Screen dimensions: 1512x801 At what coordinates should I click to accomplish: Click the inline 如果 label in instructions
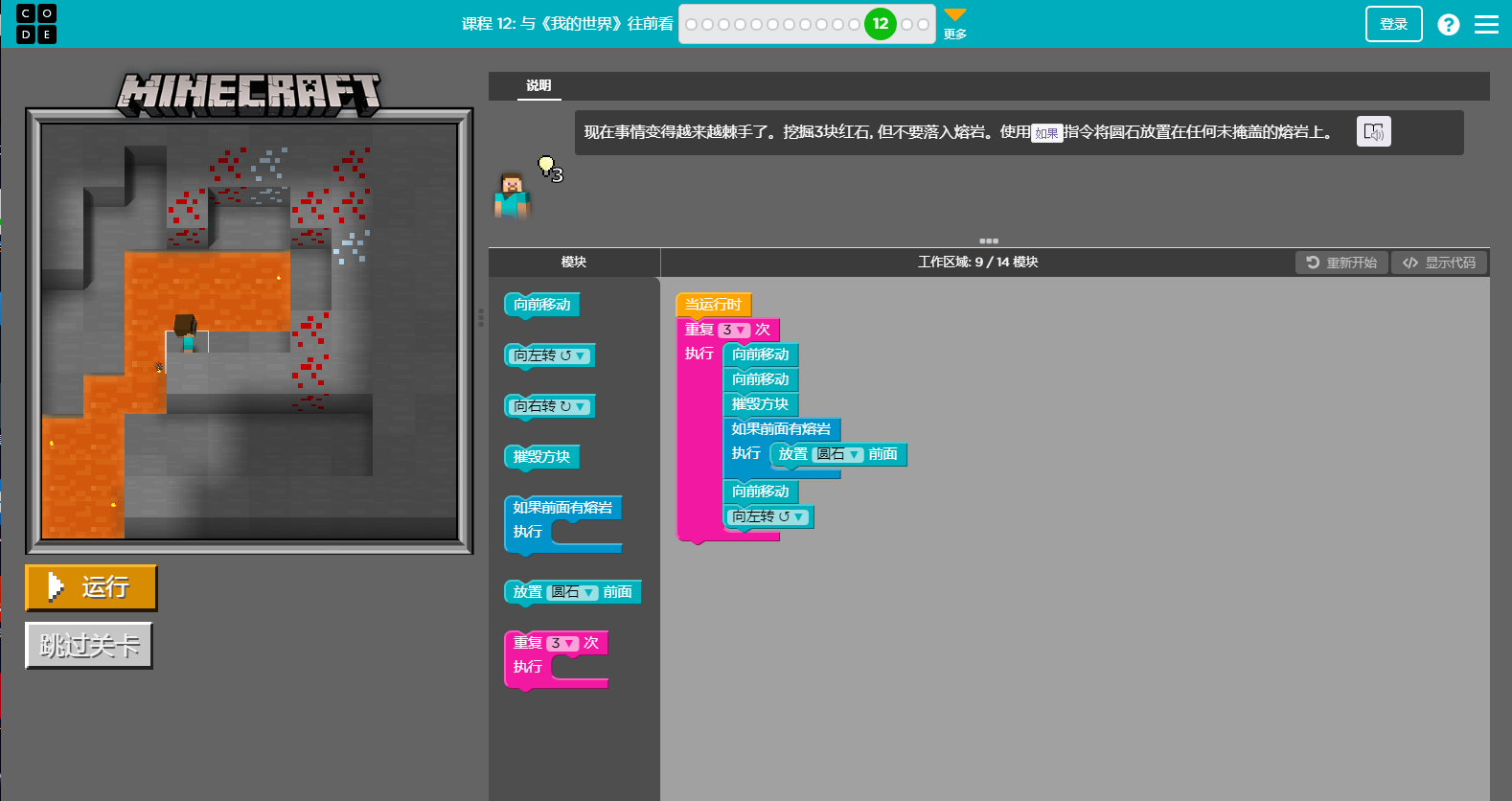(1046, 133)
